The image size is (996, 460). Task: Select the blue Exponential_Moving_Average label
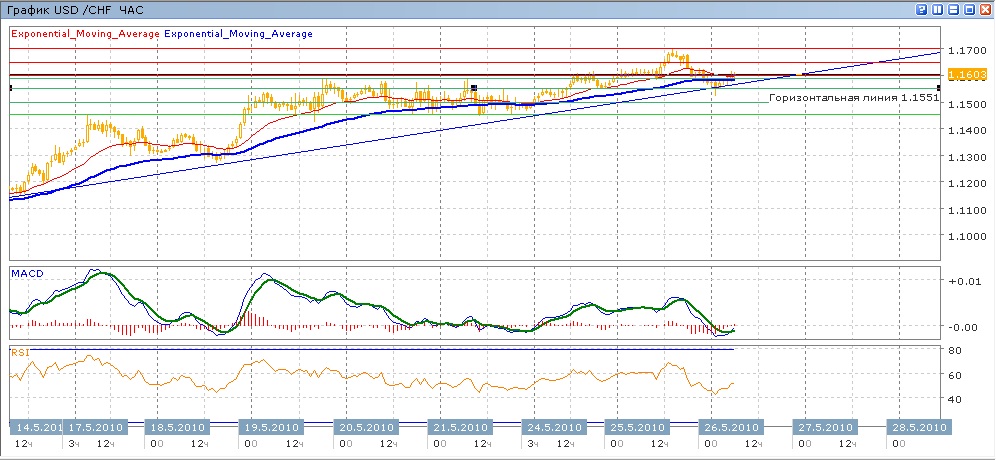point(237,33)
